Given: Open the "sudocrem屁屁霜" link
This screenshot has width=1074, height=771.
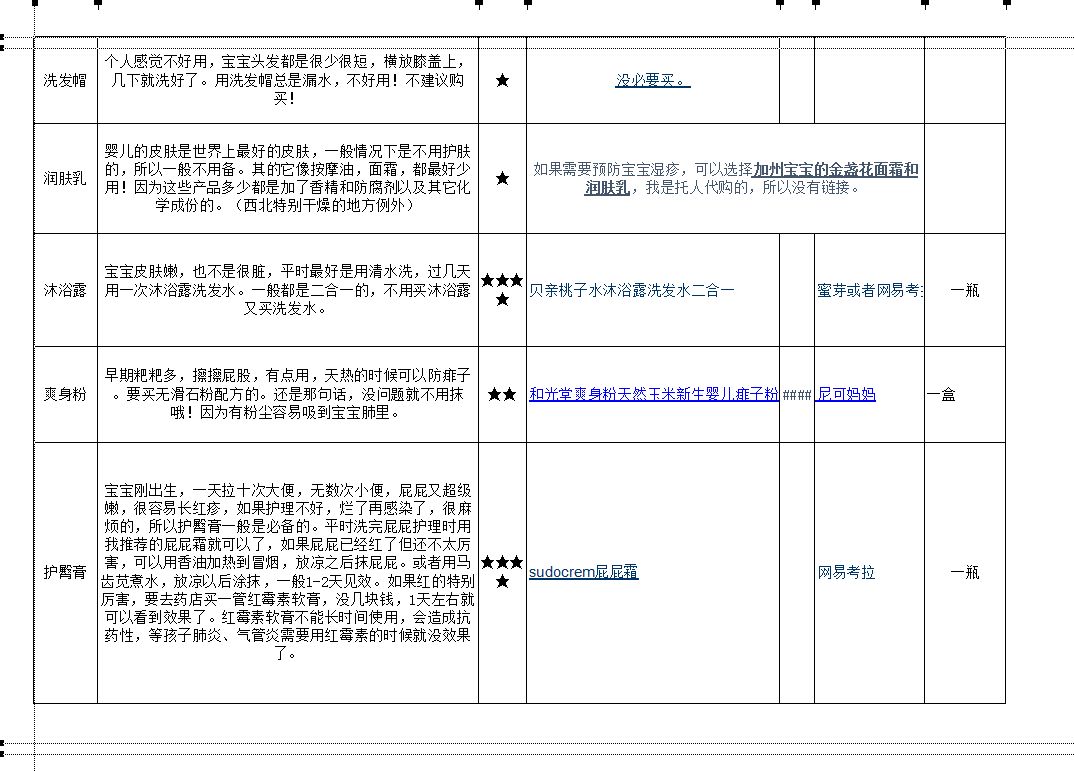Looking at the screenshot, I should [x=583, y=573].
